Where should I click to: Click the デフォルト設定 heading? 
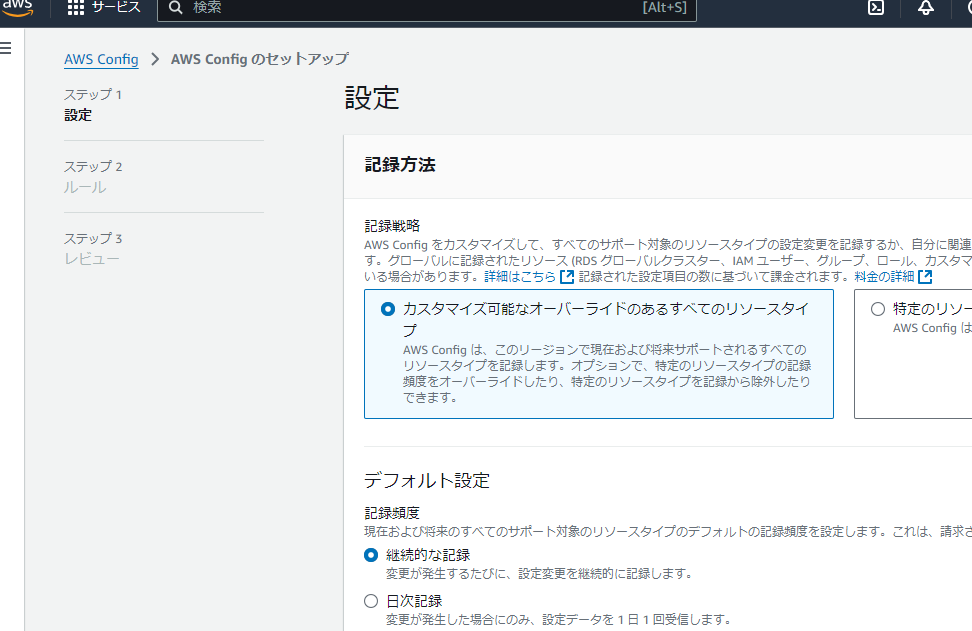[426, 480]
